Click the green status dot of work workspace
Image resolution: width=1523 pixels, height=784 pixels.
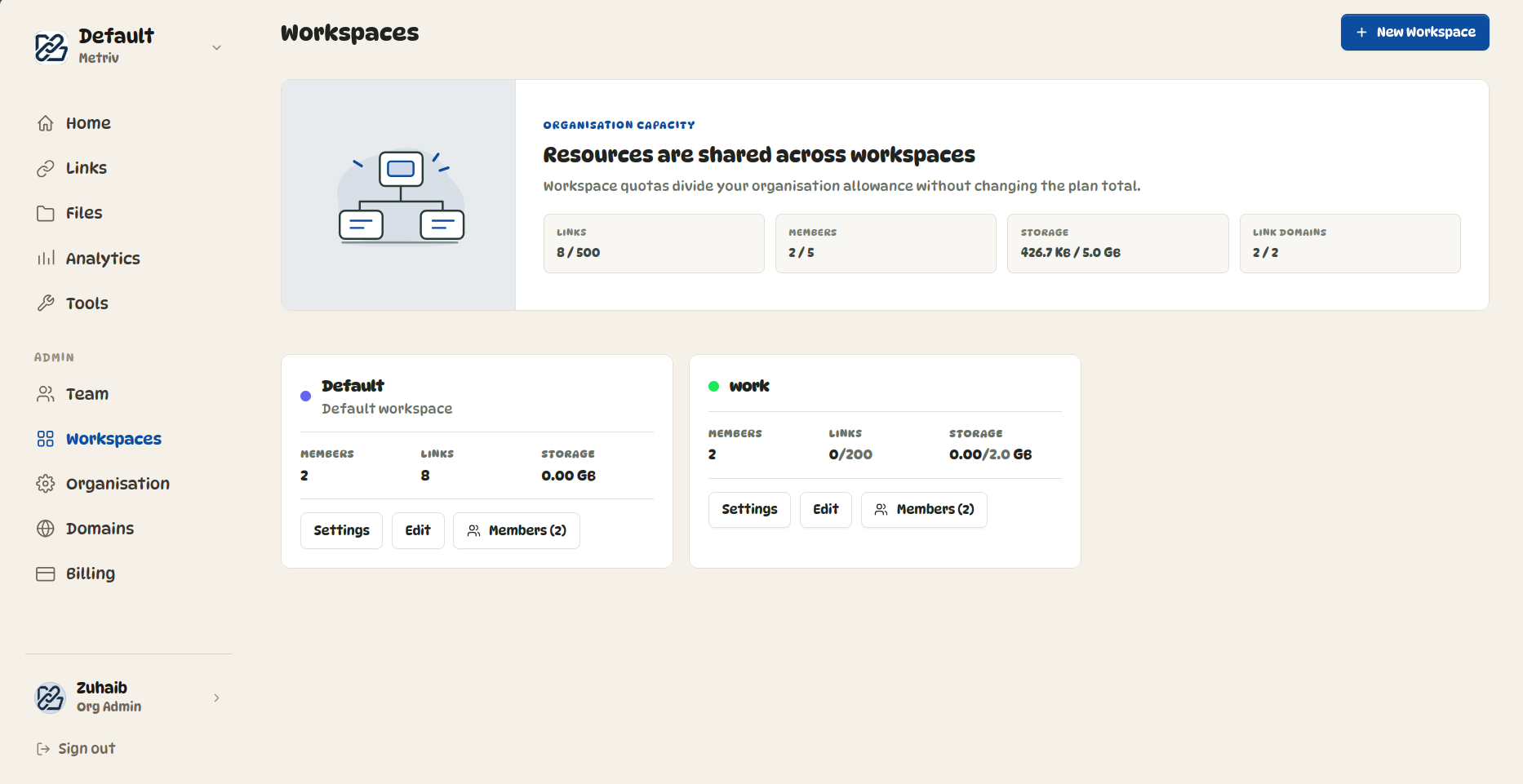click(x=714, y=387)
